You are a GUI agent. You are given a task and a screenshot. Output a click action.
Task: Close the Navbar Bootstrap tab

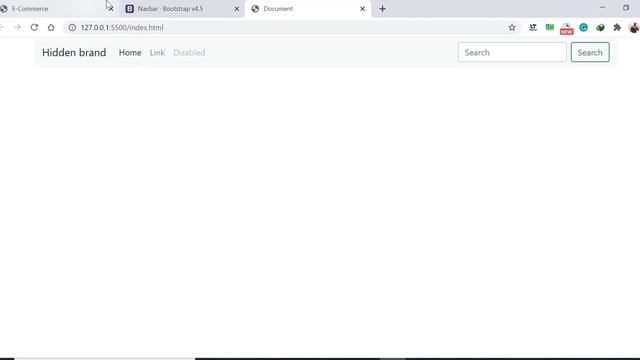[x=236, y=9]
